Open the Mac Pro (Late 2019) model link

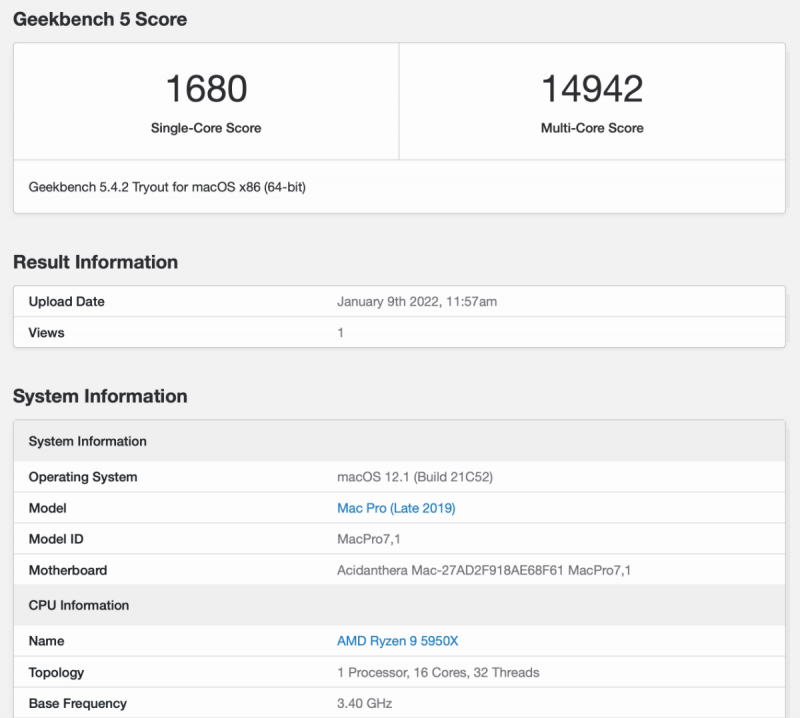click(396, 508)
